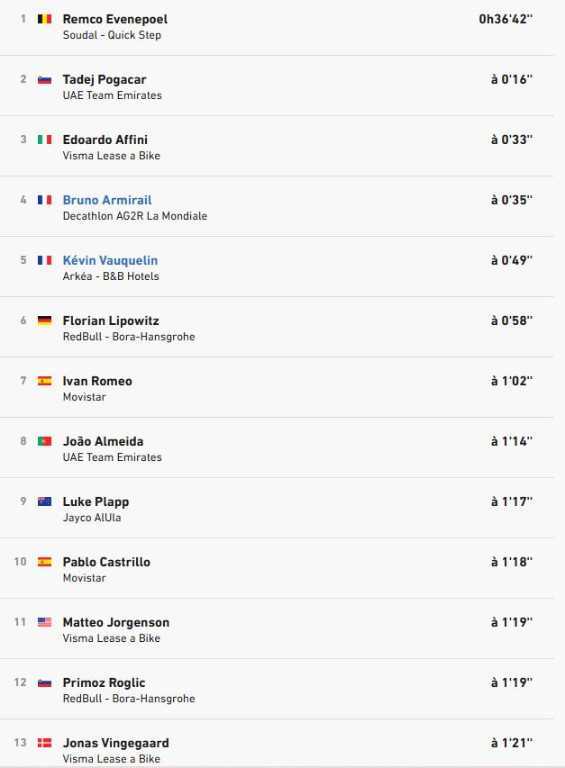Click the Decathlon AG2R La Mondiale team name
565x768 pixels.
[135, 216]
